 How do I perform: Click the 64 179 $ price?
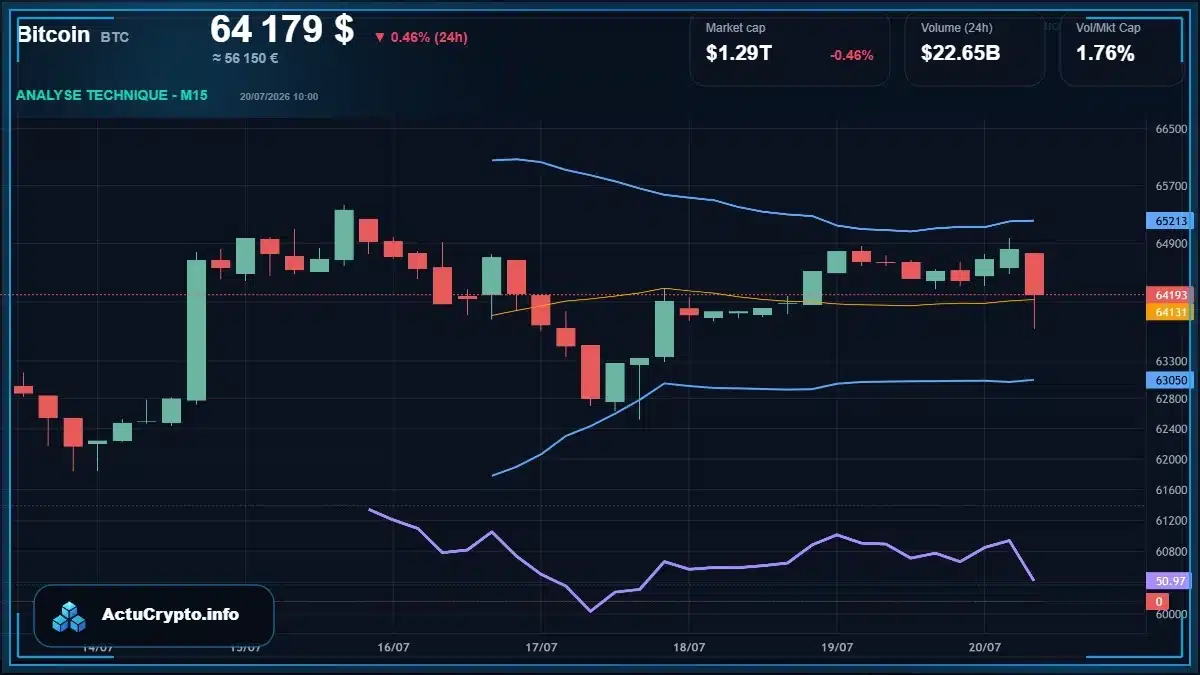pyautogui.click(x=282, y=29)
